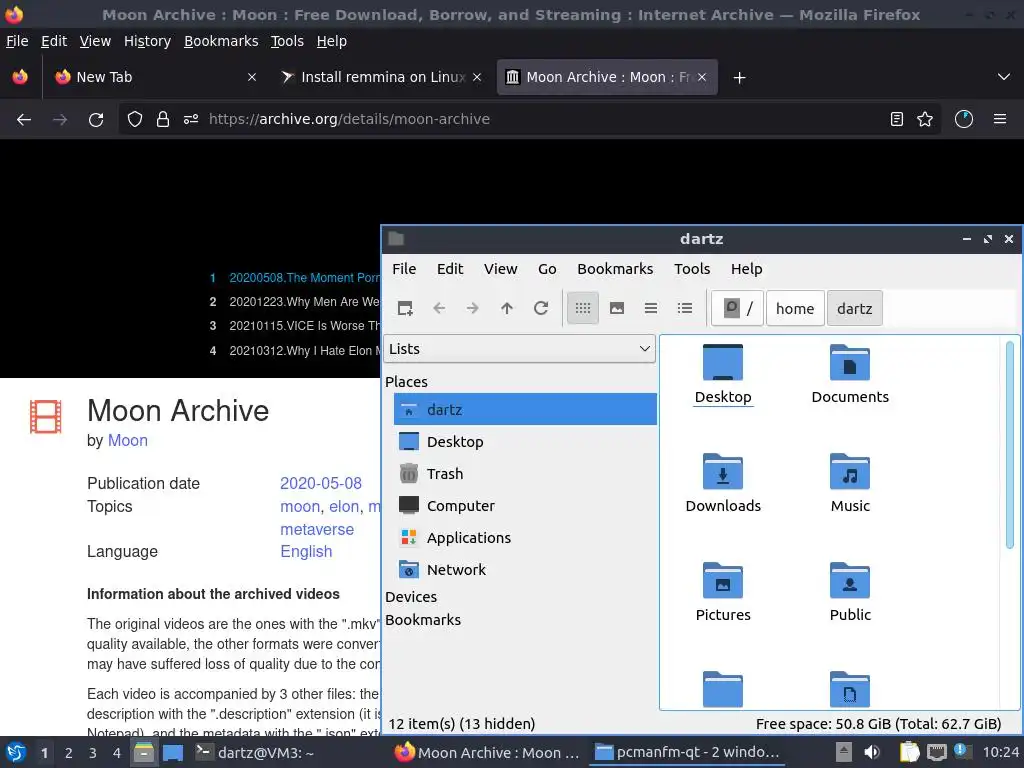Viewport: 1024px width, 768px height.
Task: Click the tracking protection shield icon
Action: 135,119
